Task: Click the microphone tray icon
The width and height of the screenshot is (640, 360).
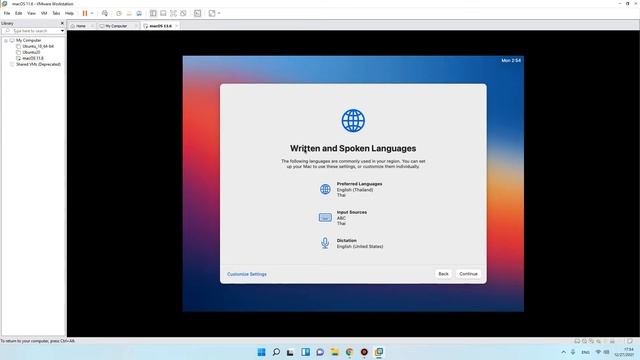Action: point(573,352)
